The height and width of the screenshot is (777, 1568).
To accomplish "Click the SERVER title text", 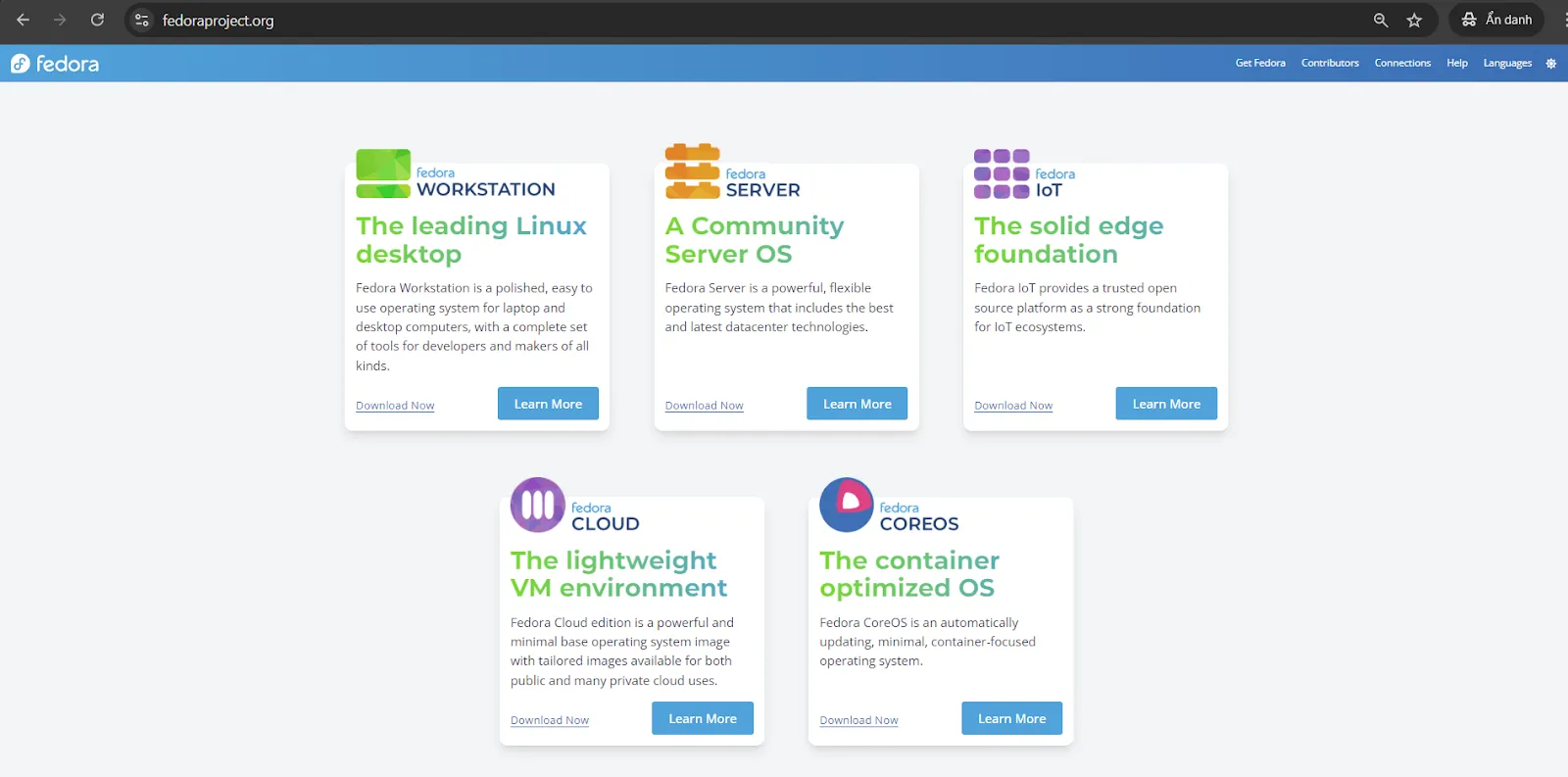I will 762,190.
